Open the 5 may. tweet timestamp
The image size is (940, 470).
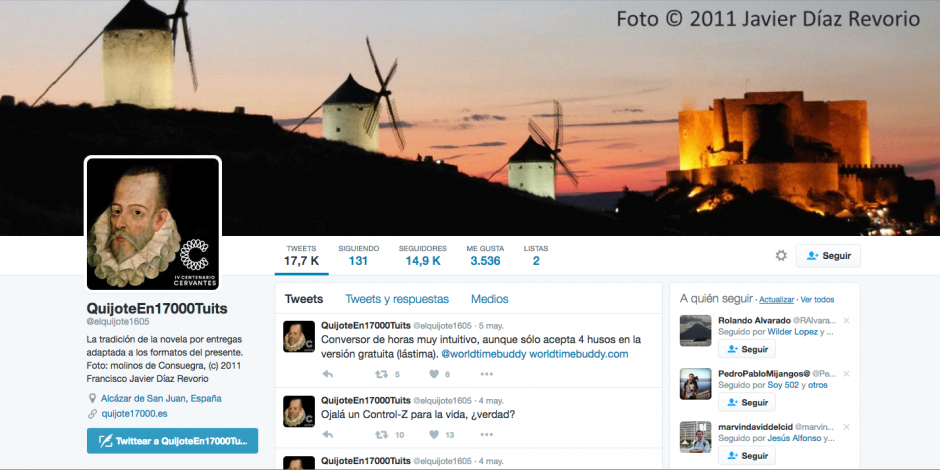[492, 326]
